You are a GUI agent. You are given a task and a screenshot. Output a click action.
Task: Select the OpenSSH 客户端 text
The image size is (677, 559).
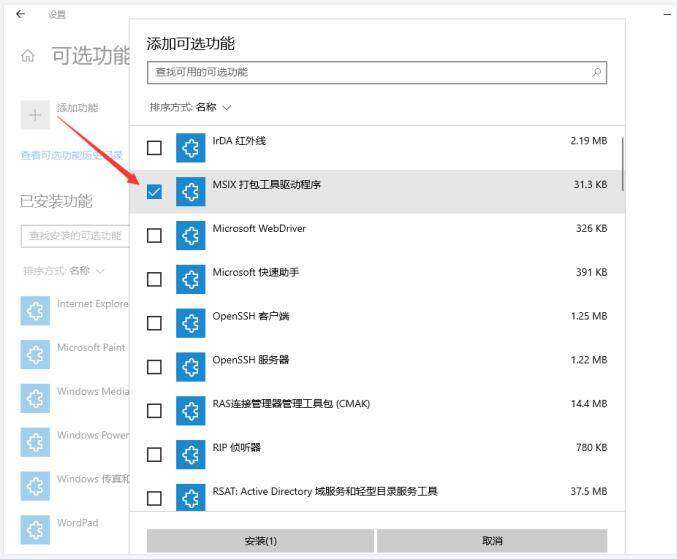(250, 316)
